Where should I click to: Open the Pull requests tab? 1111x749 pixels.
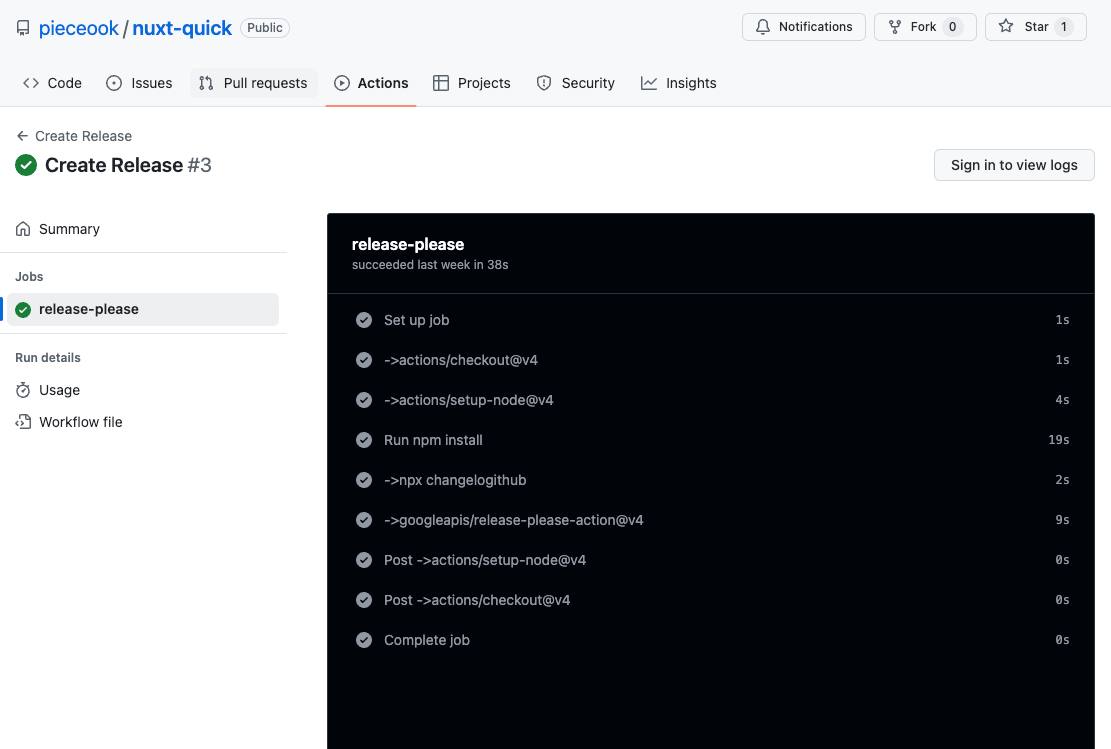[254, 83]
